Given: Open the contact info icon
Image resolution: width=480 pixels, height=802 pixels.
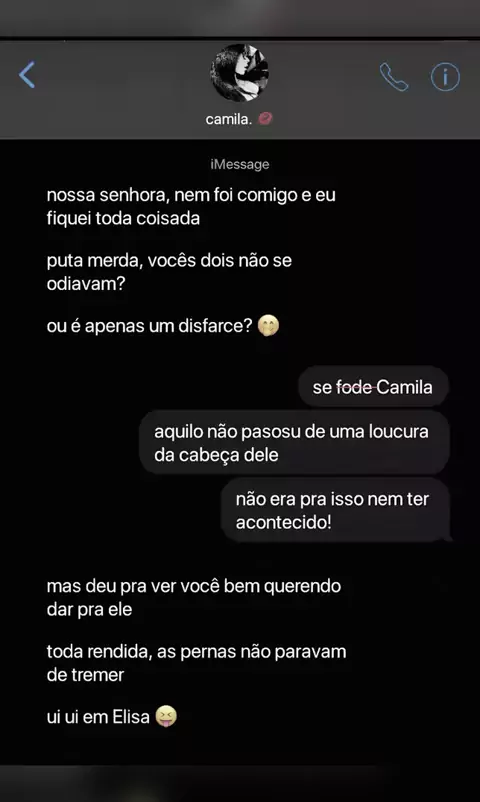Looking at the screenshot, I should (445, 77).
